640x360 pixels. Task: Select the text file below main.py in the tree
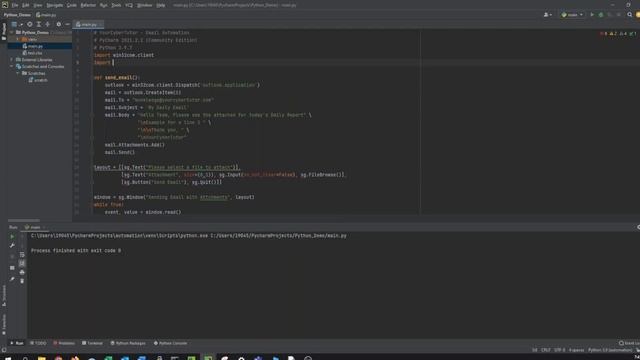[x=35, y=53]
